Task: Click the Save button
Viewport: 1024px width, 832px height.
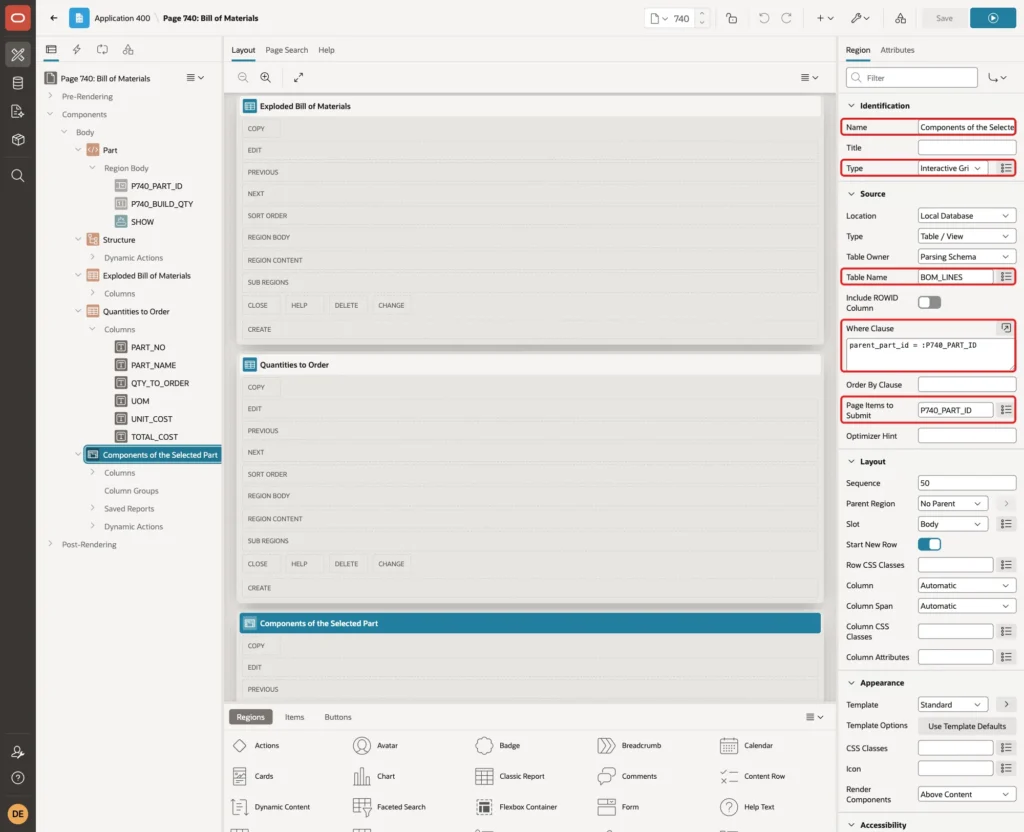Action: pos(944,18)
